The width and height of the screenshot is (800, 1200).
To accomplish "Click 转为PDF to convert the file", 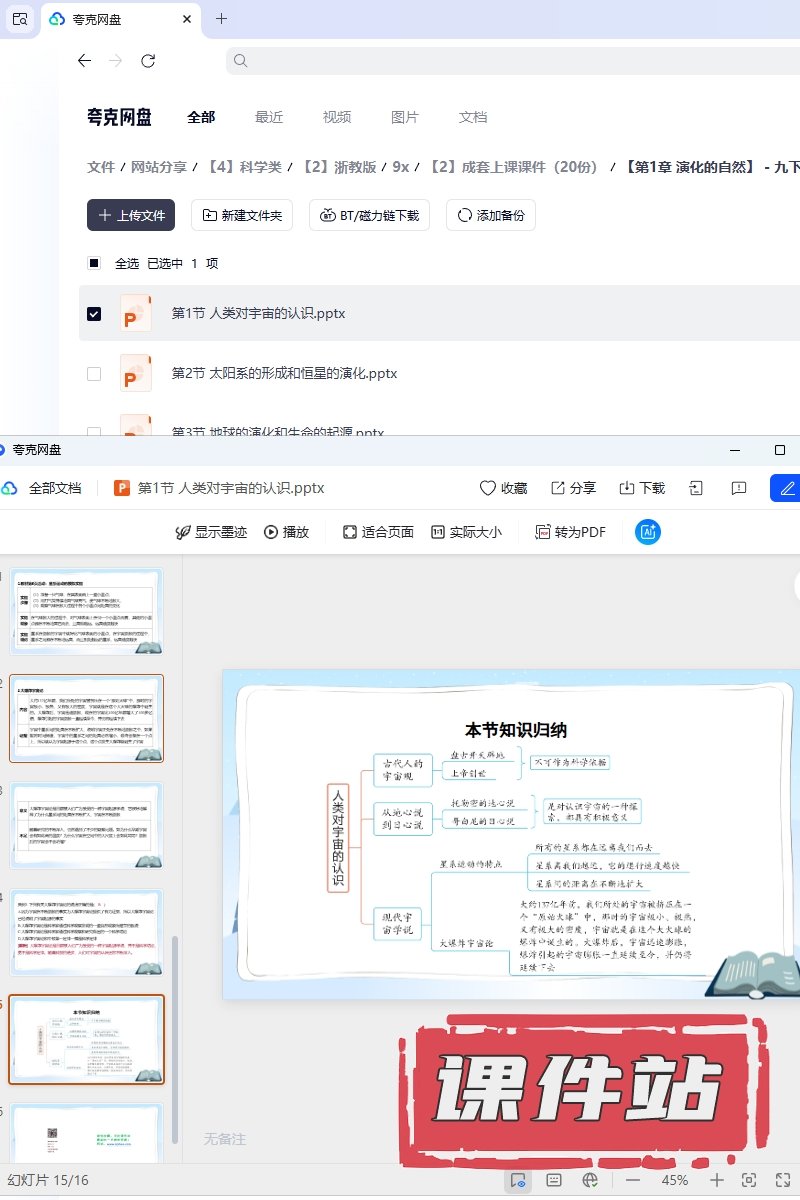I will click(570, 532).
